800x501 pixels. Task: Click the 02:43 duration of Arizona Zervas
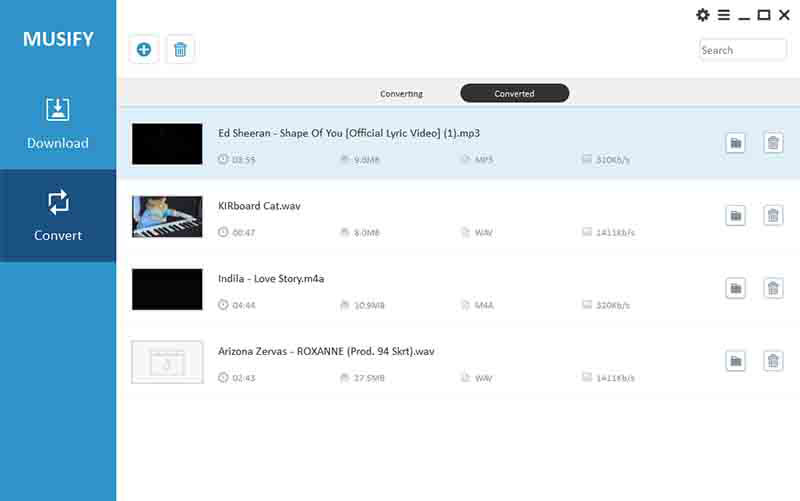[243, 378]
